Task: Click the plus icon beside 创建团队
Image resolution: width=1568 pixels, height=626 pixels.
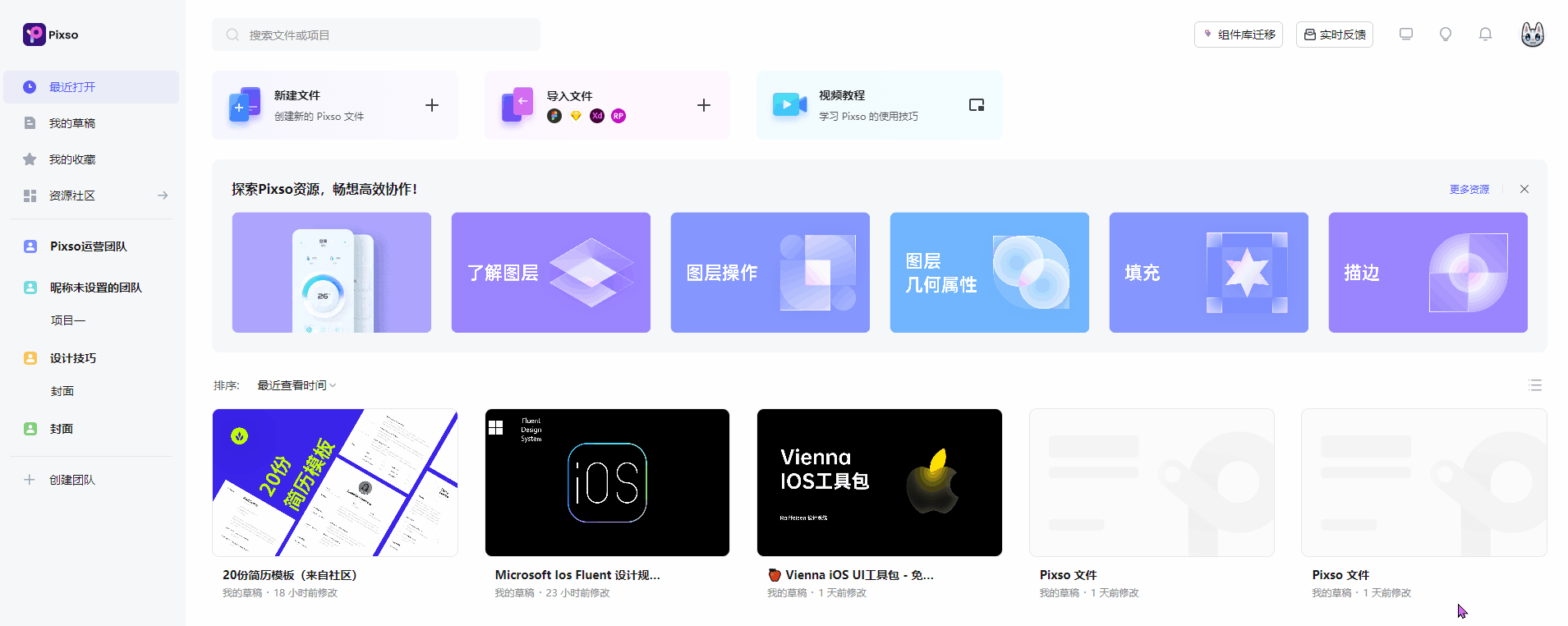Action: pyautogui.click(x=30, y=480)
